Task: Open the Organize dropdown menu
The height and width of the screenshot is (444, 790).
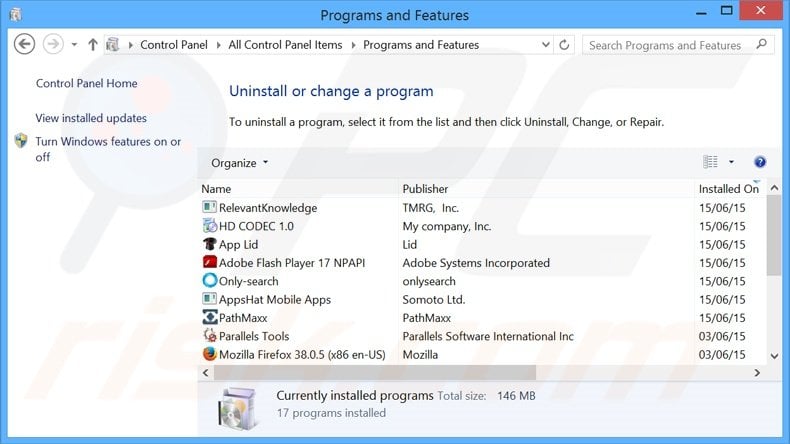Action: pos(240,163)
